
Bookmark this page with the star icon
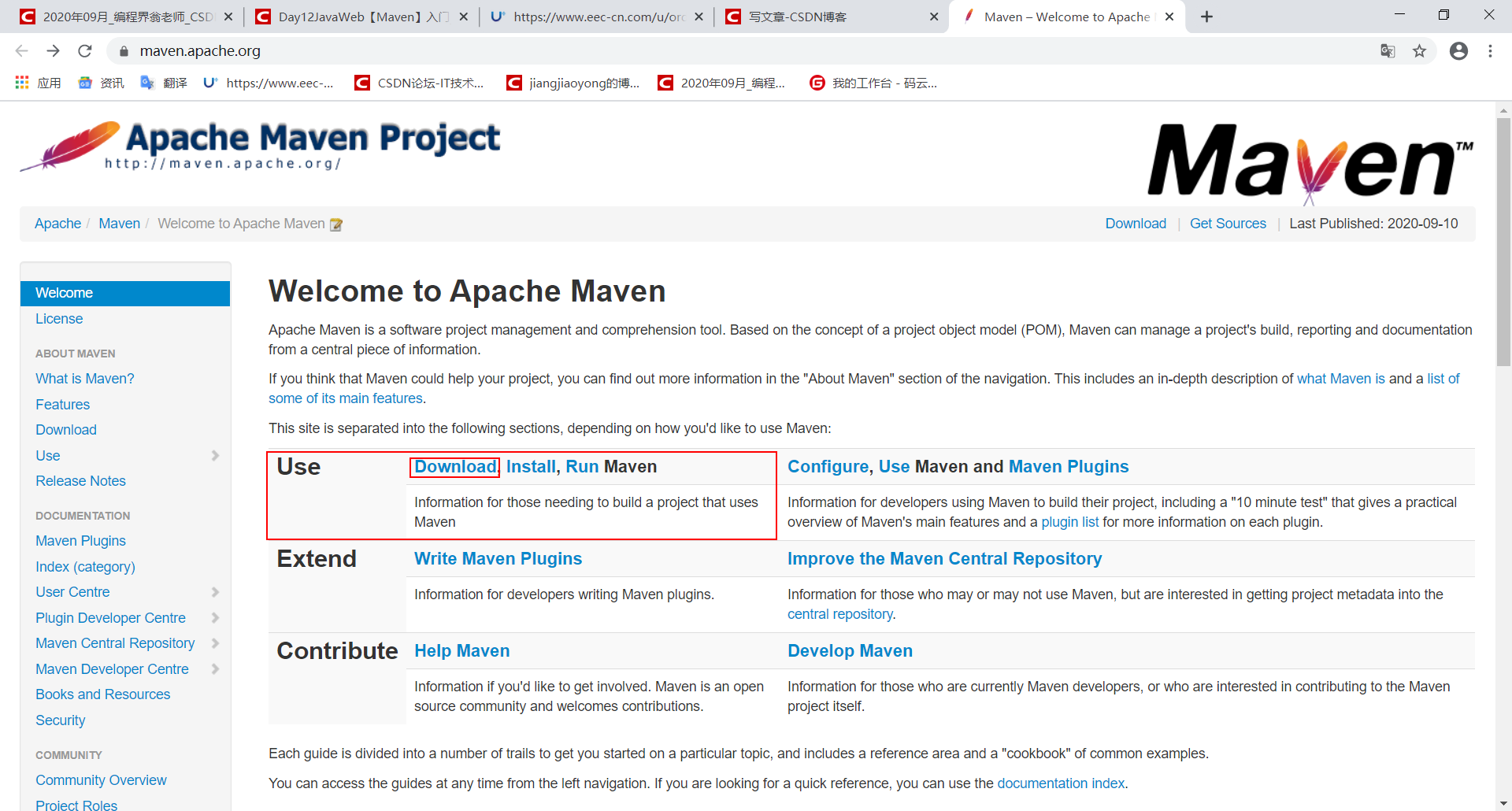[x=1419, y=51]
